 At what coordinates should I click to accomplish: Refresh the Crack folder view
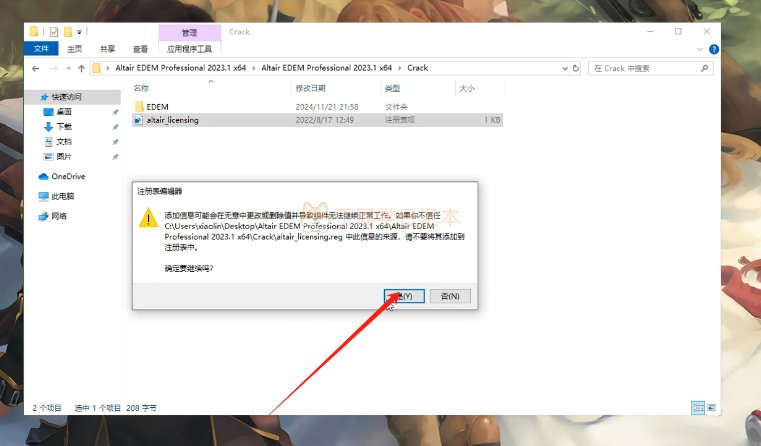coord(576,68)
